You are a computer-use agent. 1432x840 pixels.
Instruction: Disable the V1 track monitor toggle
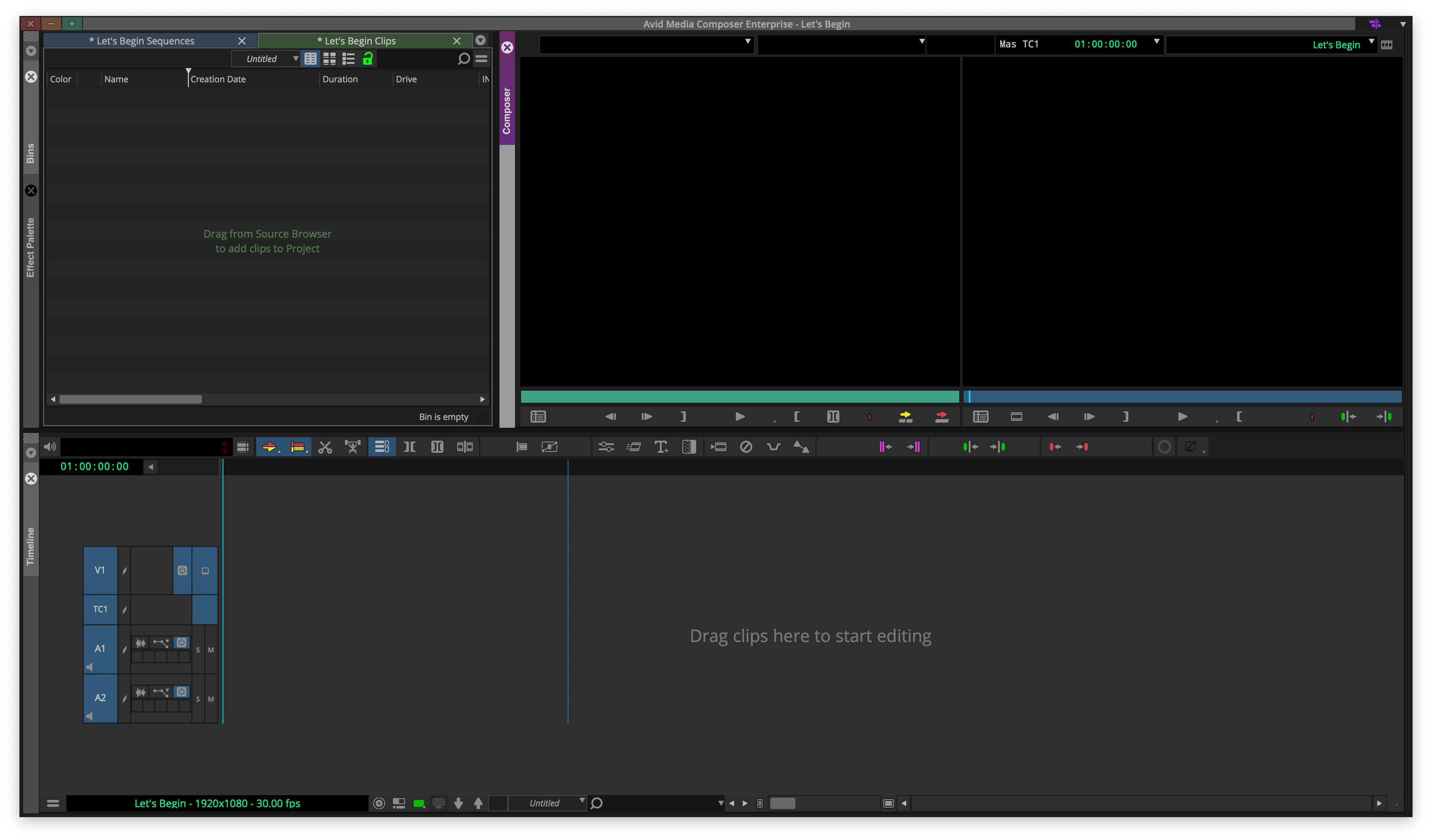click(182, 571)
